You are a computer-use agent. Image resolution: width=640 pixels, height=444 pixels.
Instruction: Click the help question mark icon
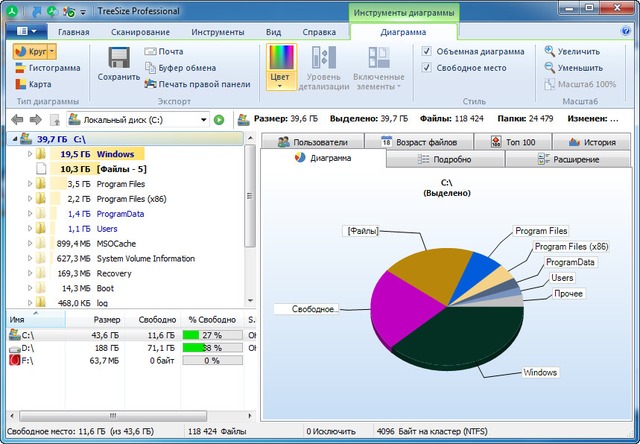click(x=625, y=31)
